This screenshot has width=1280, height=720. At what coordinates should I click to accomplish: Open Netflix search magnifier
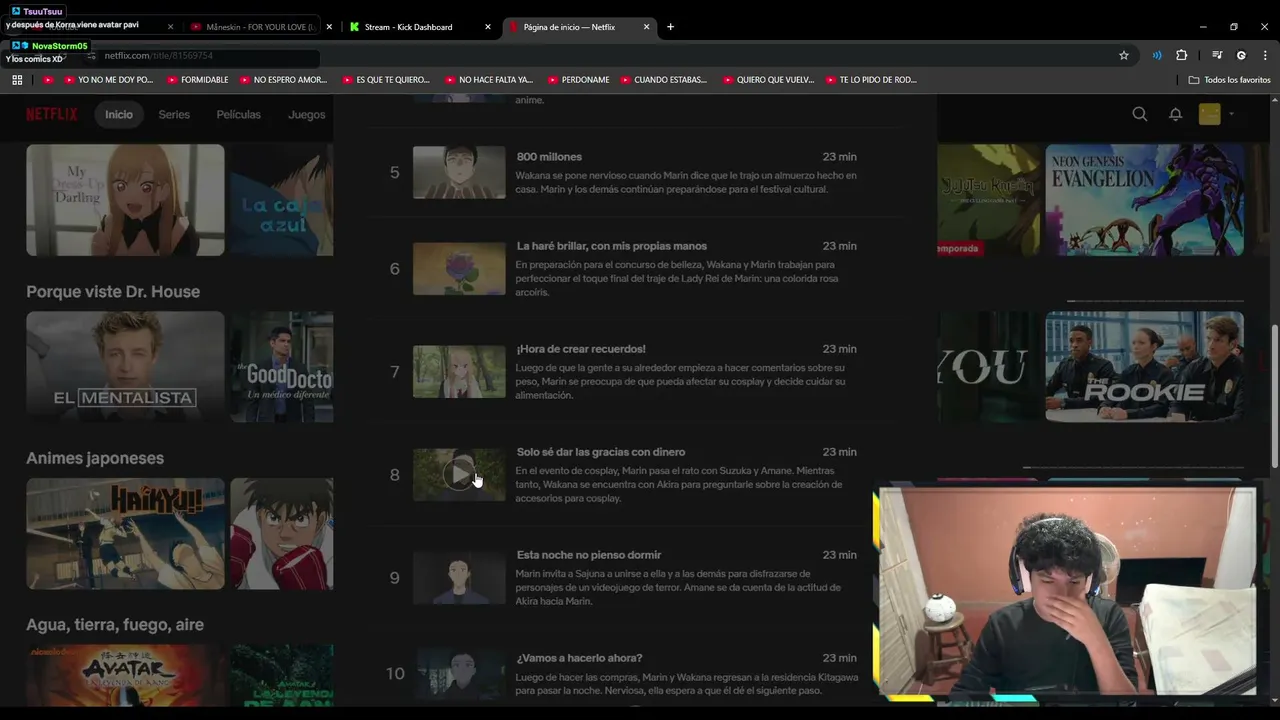pos(1140,114)
